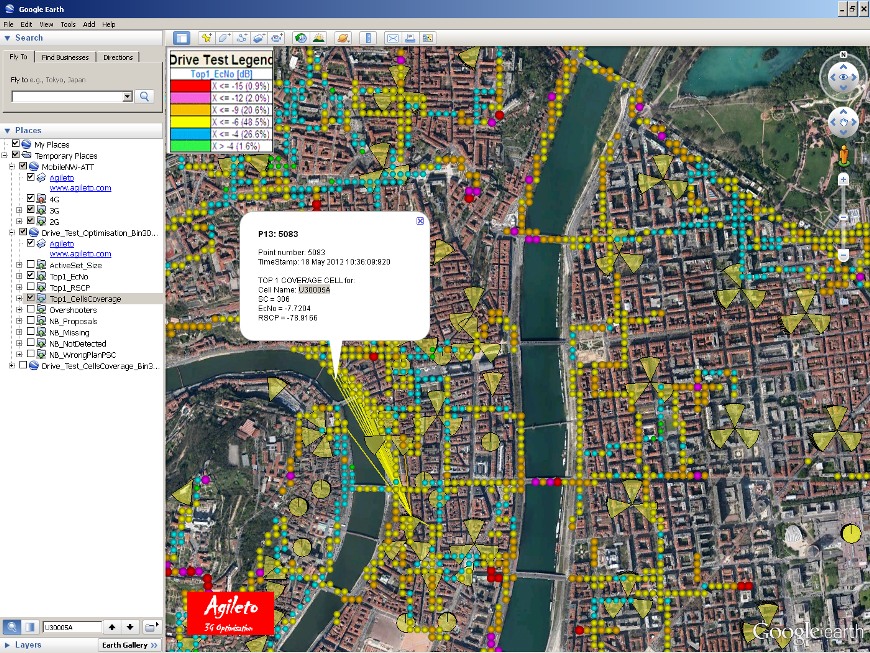Open the historical imagery clock tool

coord(301,38)
